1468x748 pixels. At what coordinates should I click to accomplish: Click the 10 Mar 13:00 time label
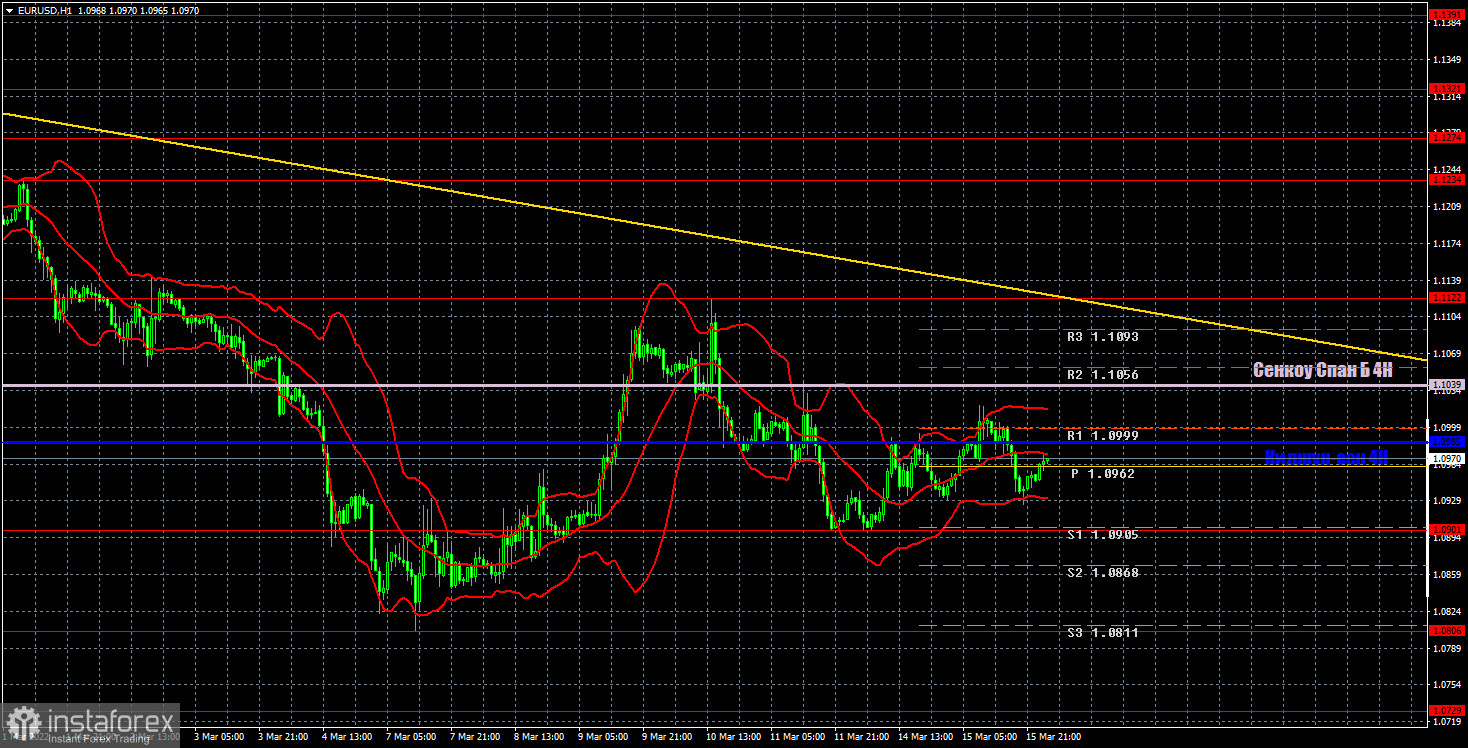coord(734,737)
